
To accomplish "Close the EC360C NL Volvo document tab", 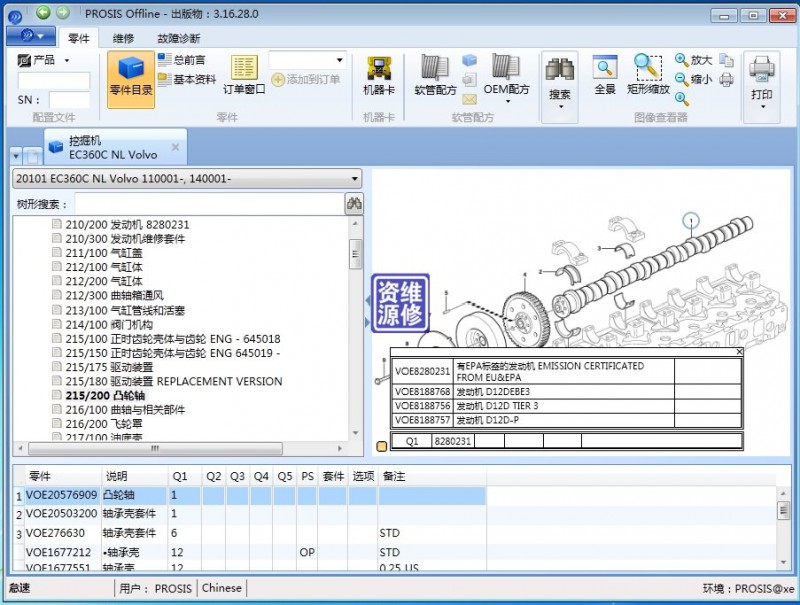I will (175, 147).
